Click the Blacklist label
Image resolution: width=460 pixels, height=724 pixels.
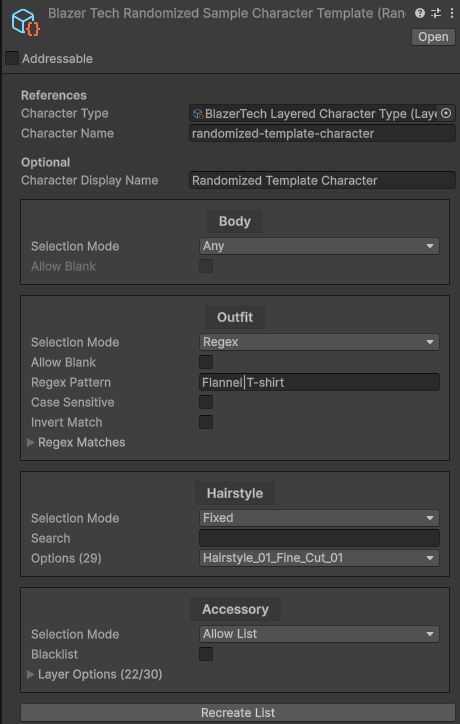click(54, 654)
